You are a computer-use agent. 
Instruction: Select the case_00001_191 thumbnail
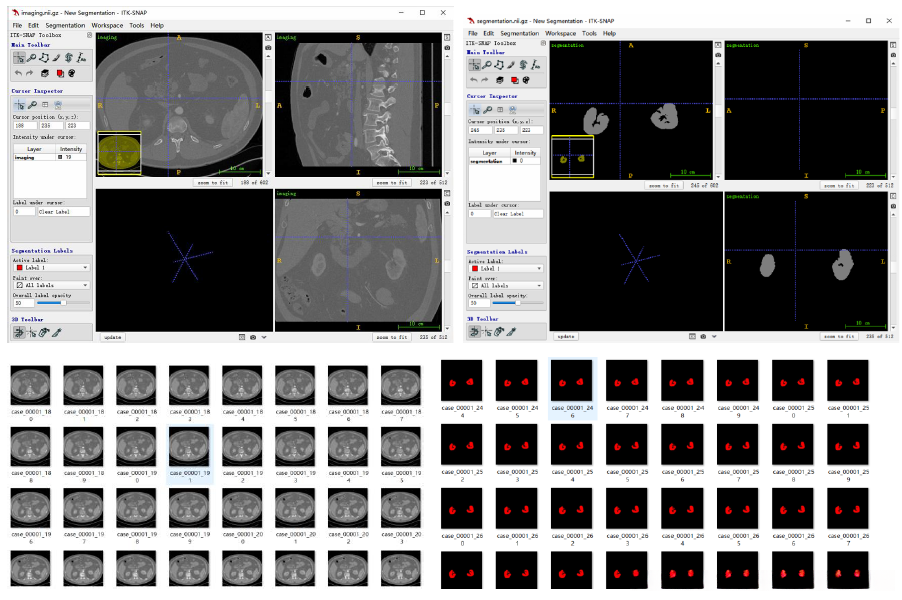pyautogui.click(x=189, y=448)
